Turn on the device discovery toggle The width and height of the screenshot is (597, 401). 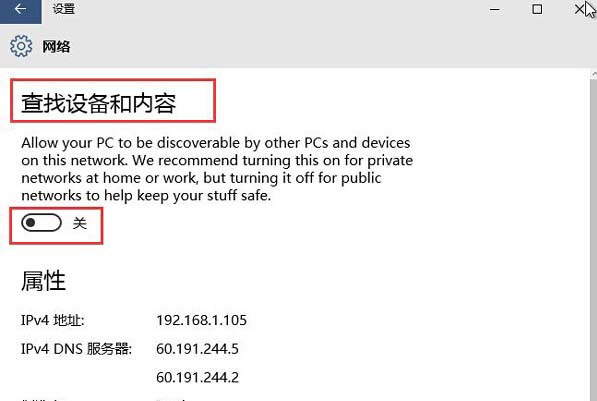tap(41, 223)
